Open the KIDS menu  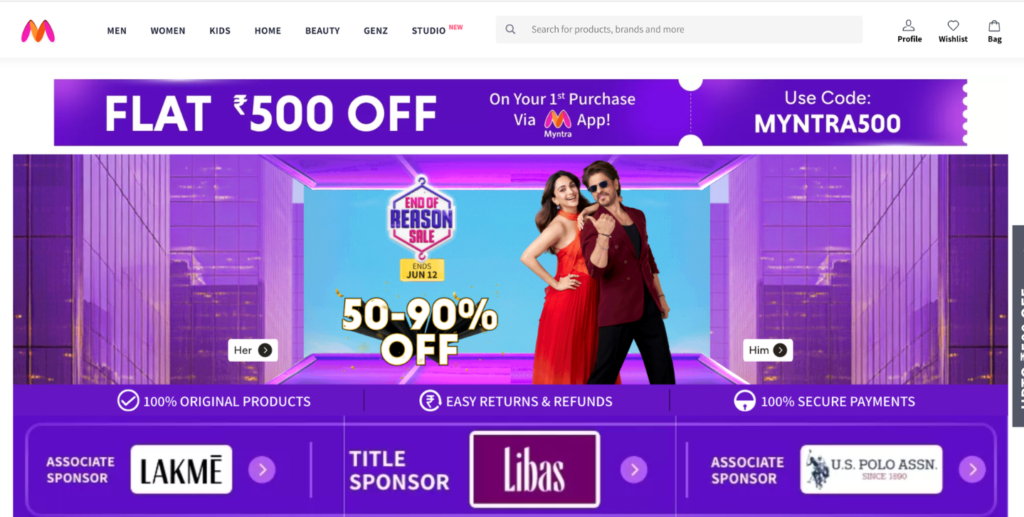coord(220,31)
